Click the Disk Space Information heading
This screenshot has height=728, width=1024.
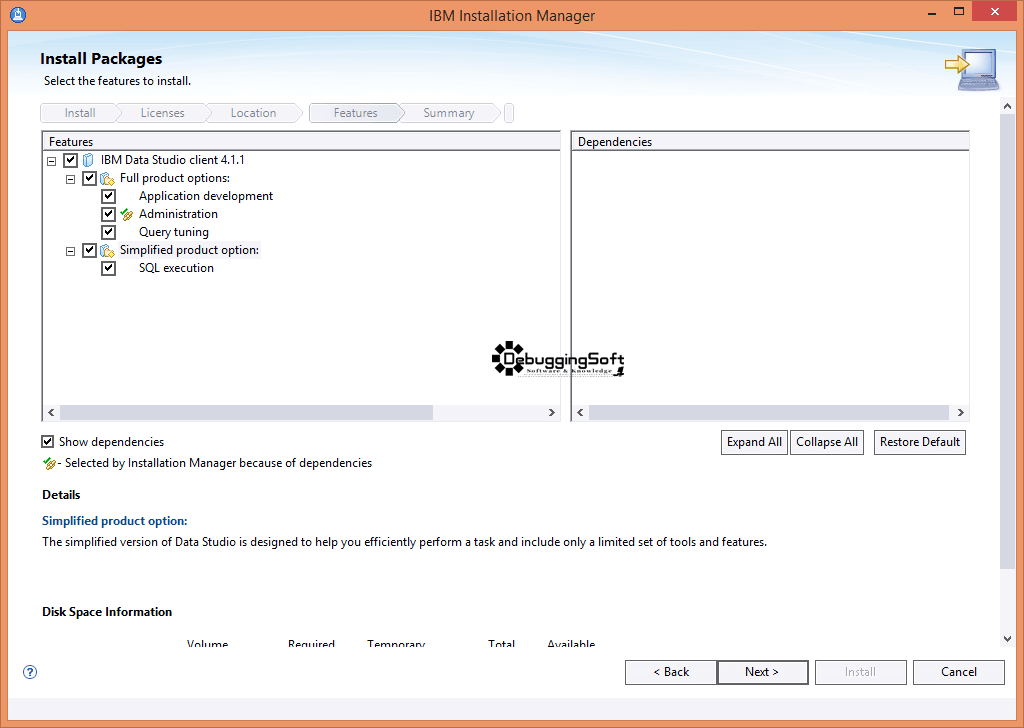click(x=107, y=612)
